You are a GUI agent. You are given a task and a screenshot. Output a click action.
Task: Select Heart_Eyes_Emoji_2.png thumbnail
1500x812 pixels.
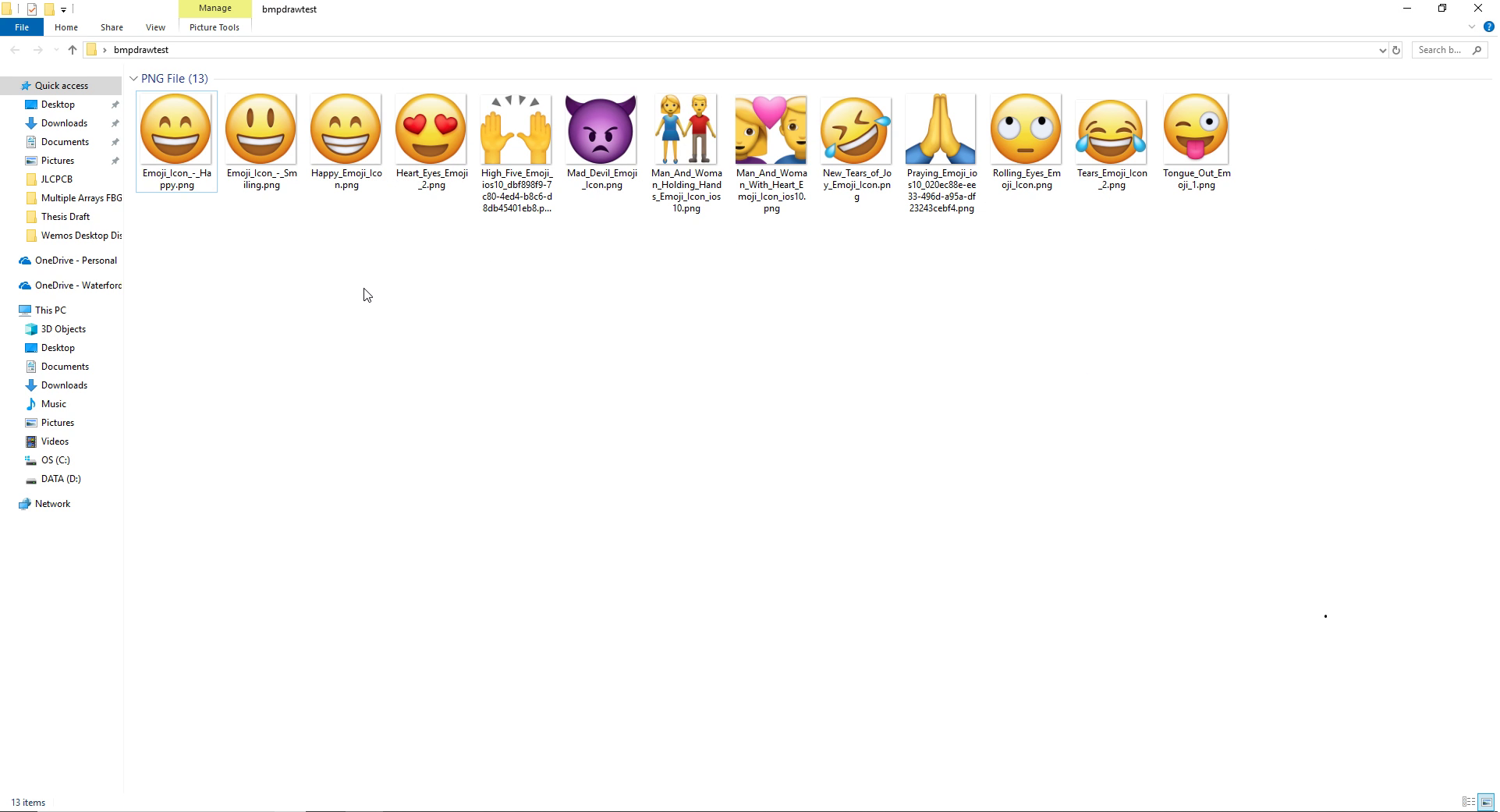(431, 141)
